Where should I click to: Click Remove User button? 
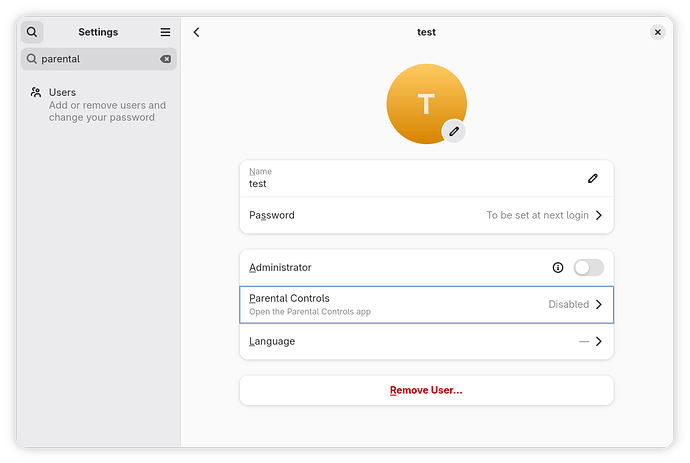pyautogui.click(x=426, y=390)
